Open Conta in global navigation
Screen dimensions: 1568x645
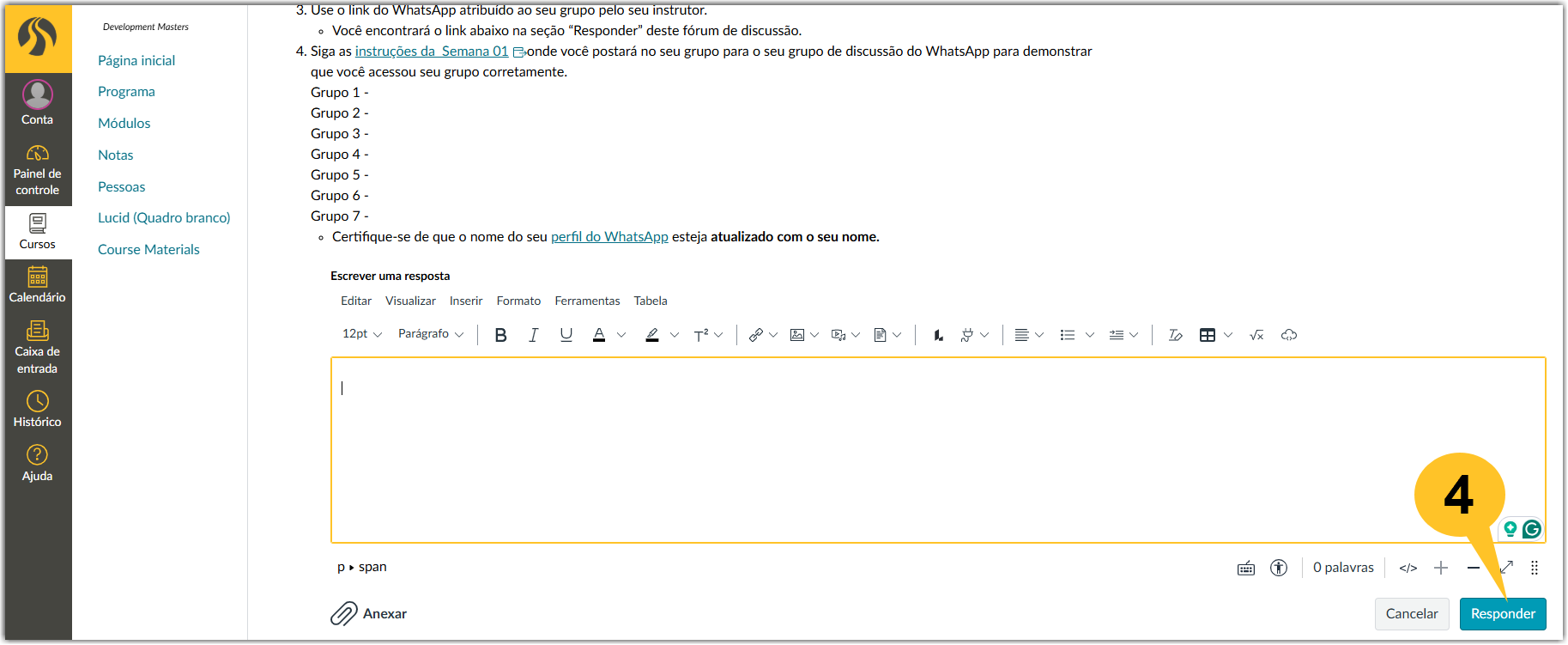(x=38, y=103)
